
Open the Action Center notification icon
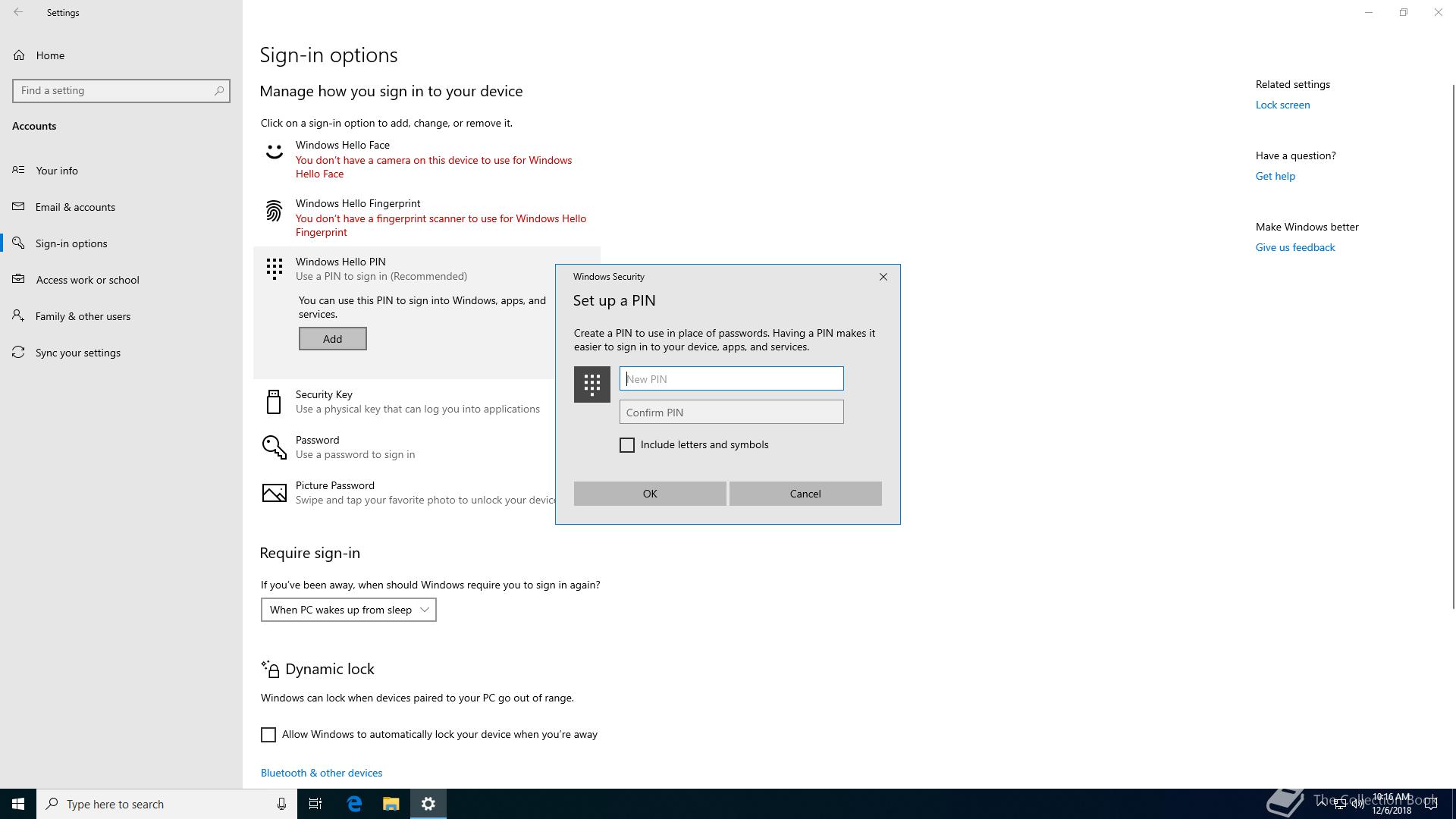1431,804
